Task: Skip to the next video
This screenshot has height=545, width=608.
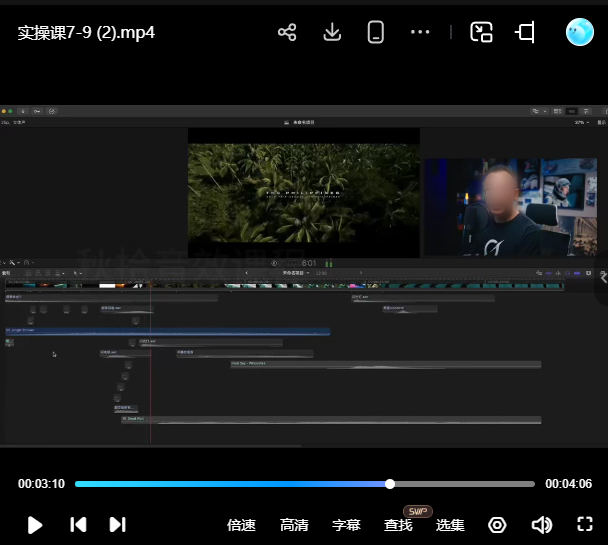Action: [x=117, y=524]
